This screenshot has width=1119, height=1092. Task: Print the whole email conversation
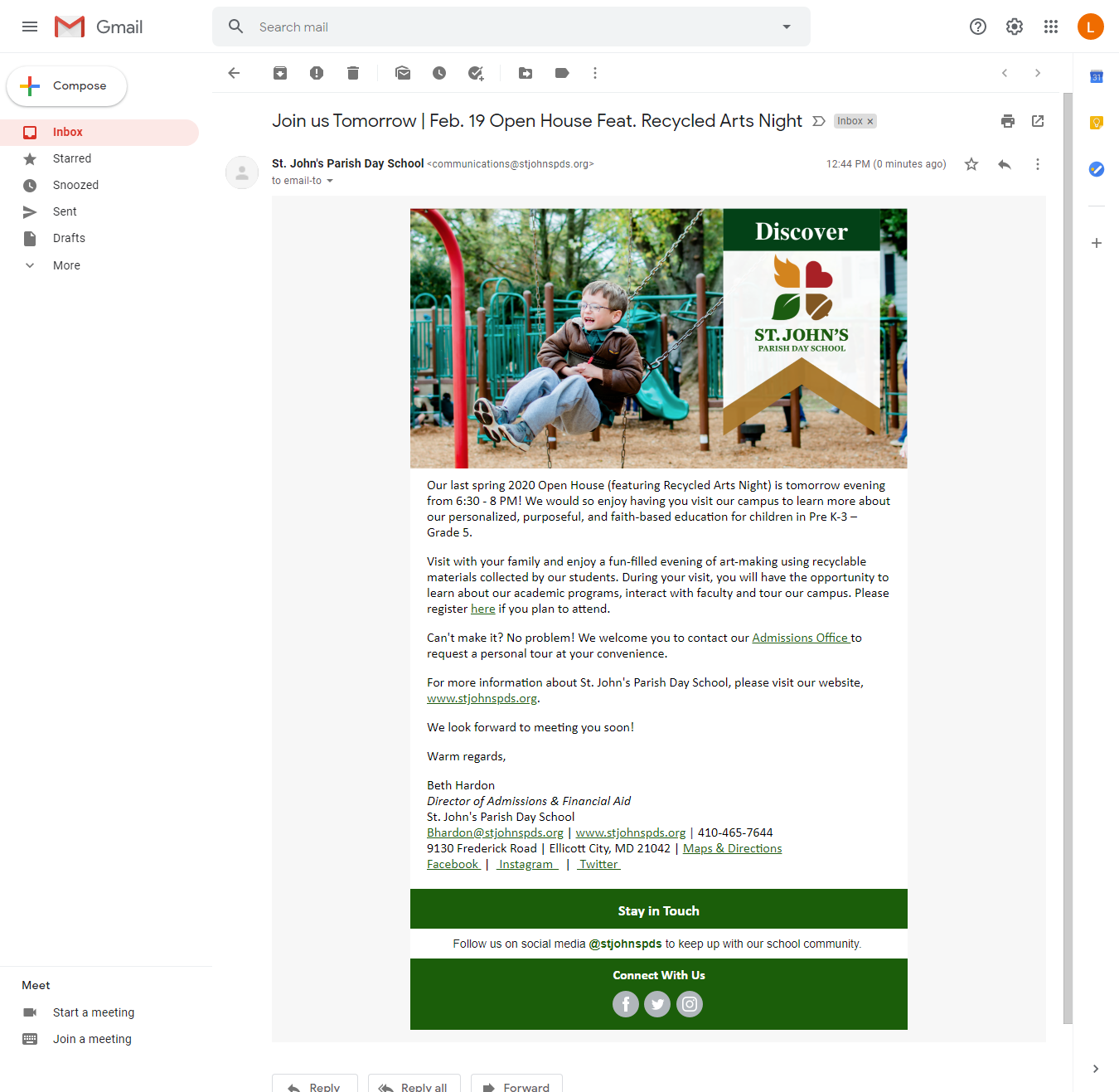[1008, 121]
